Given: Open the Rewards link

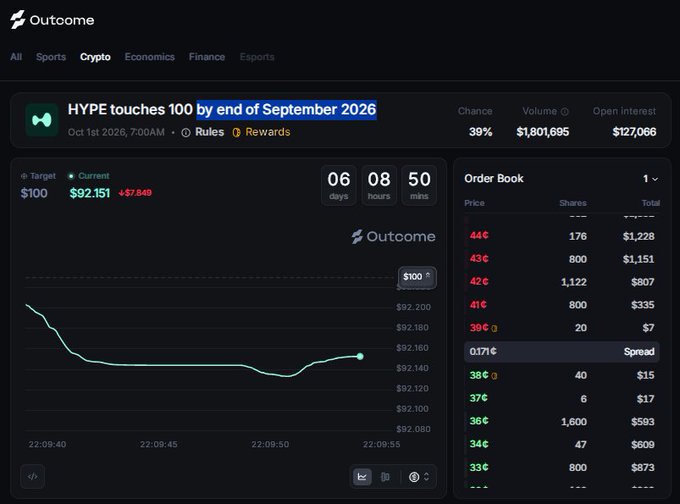Looking at the screenshot, I should [268, 132].
